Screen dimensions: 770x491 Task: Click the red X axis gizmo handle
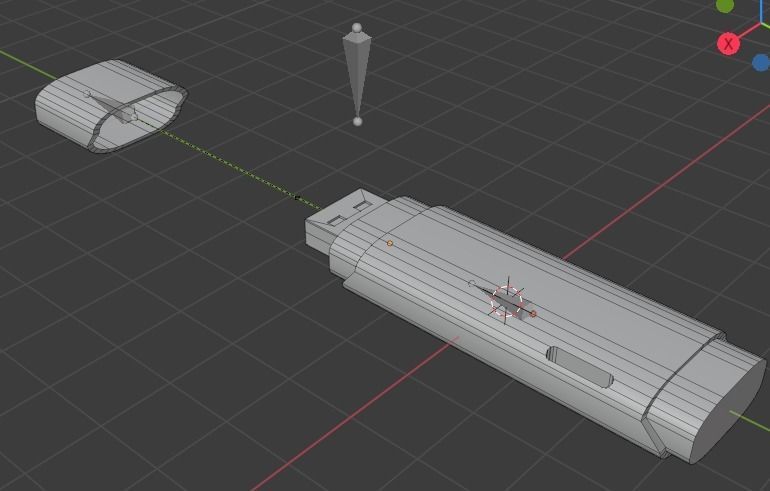[728, 44]
